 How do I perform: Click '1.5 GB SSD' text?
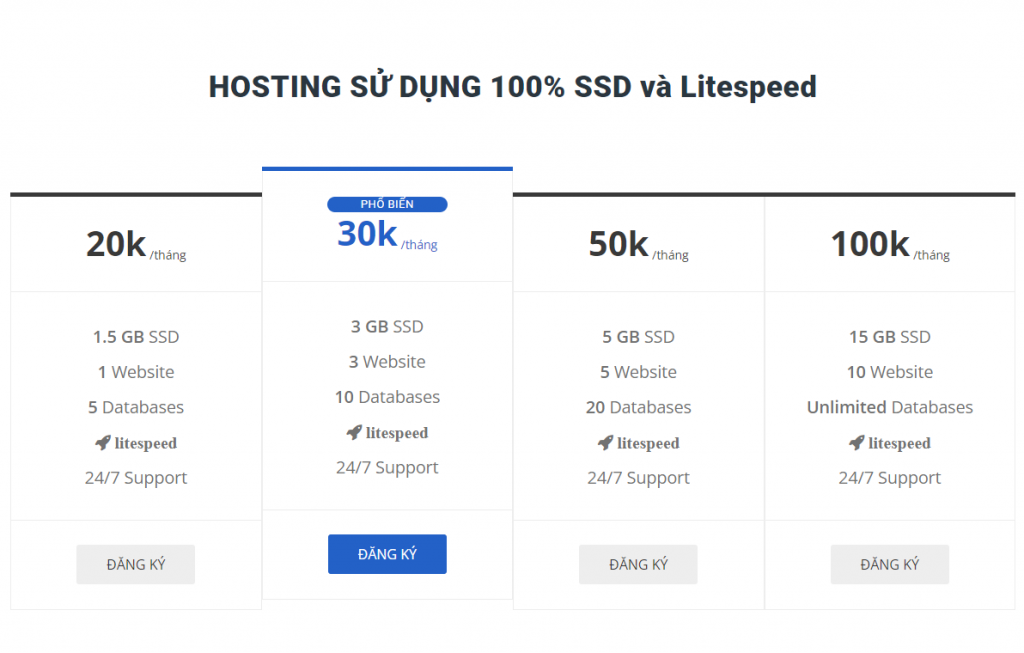pos(136,337)
